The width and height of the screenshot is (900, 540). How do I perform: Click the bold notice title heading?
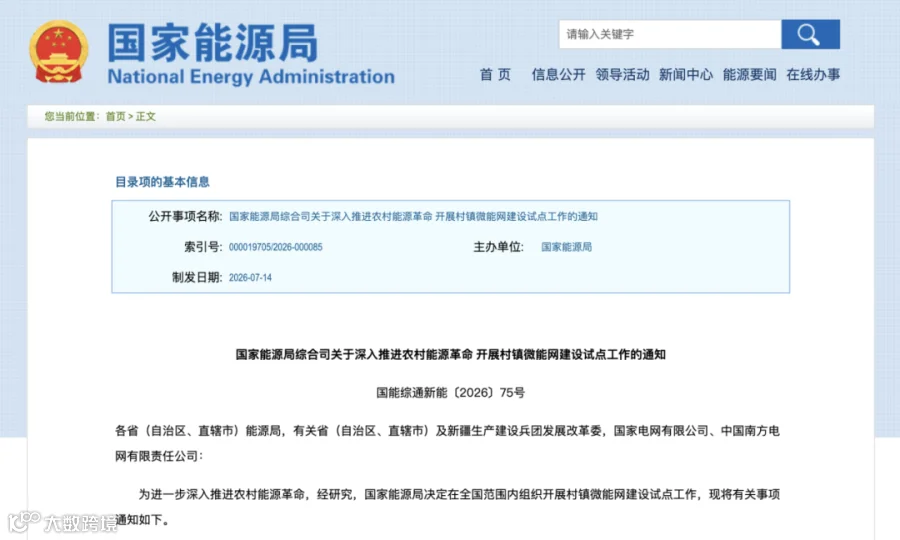(x=451, y=355)
